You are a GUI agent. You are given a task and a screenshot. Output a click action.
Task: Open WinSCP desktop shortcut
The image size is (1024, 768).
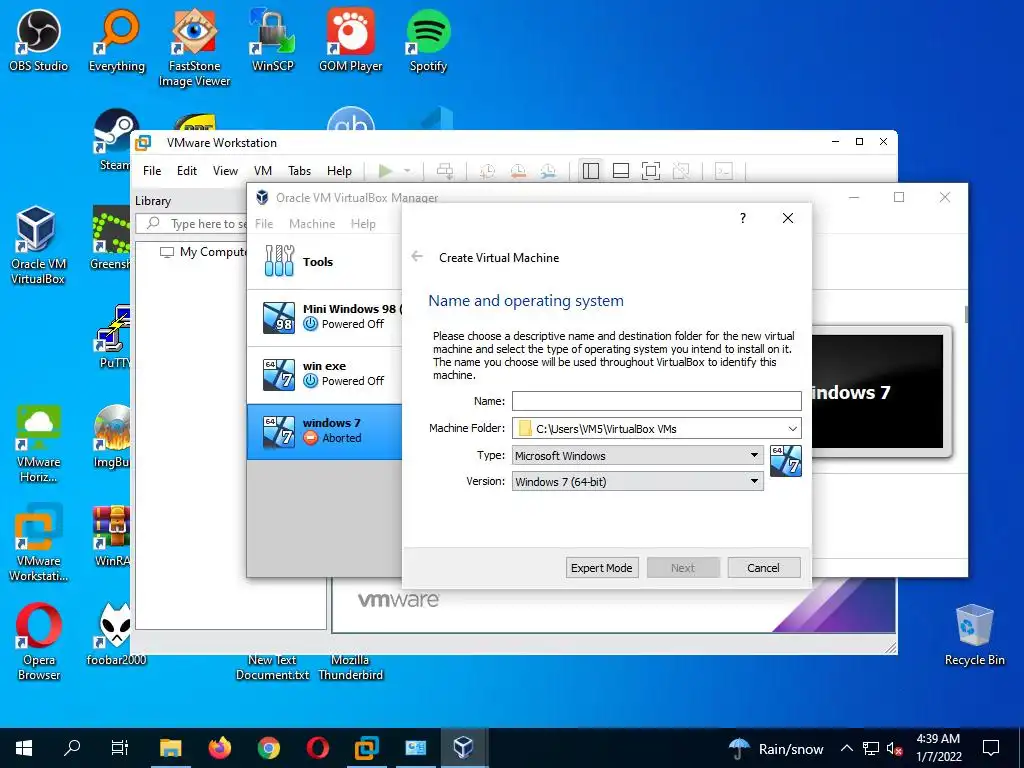click(272, 40)
